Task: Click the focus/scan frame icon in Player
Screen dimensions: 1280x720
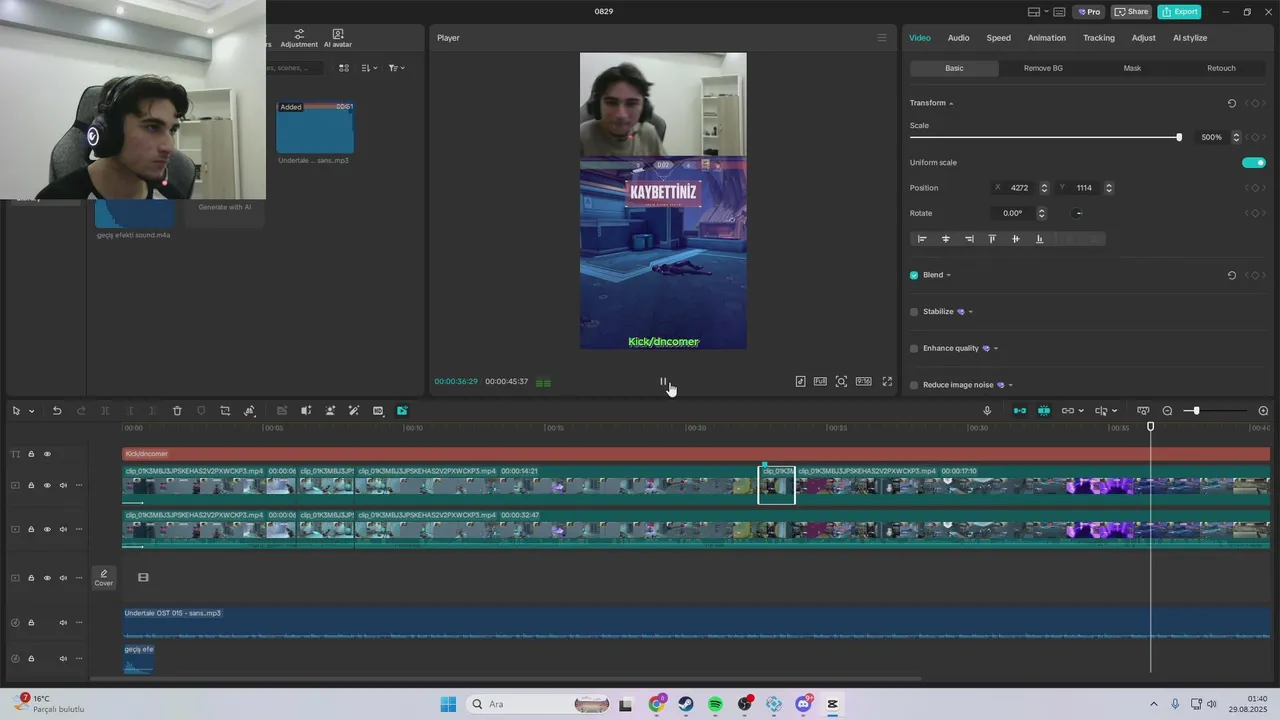Action: 841,382
